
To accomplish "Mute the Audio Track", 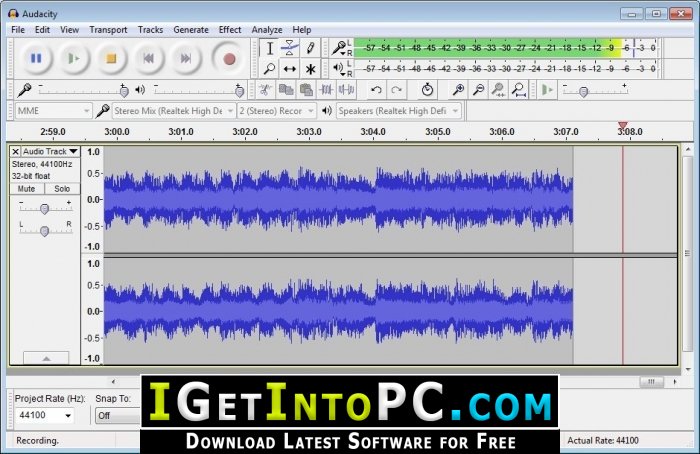I will [26, 189].
